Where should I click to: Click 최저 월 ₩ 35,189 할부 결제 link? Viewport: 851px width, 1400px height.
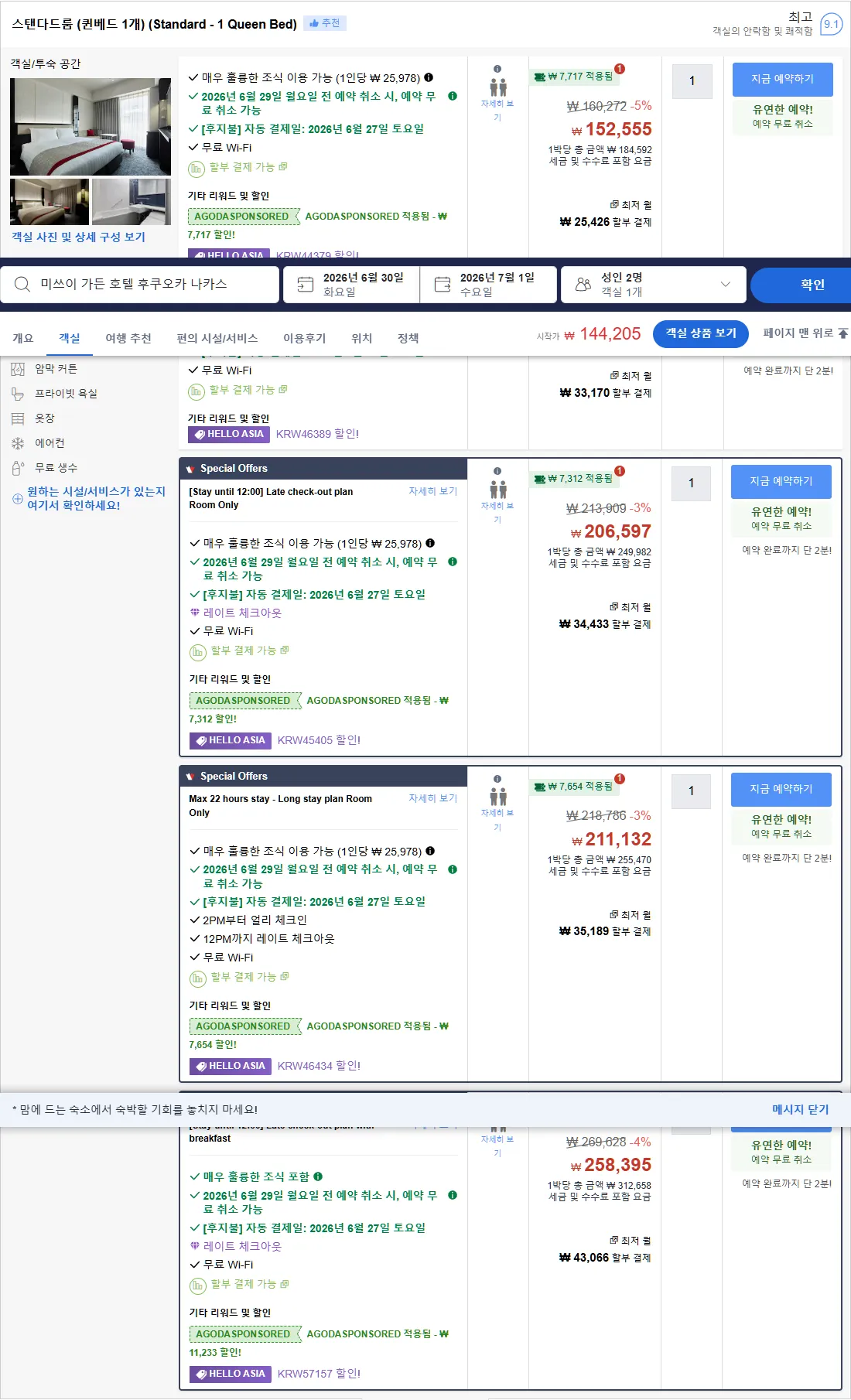[x=605, y=924]
